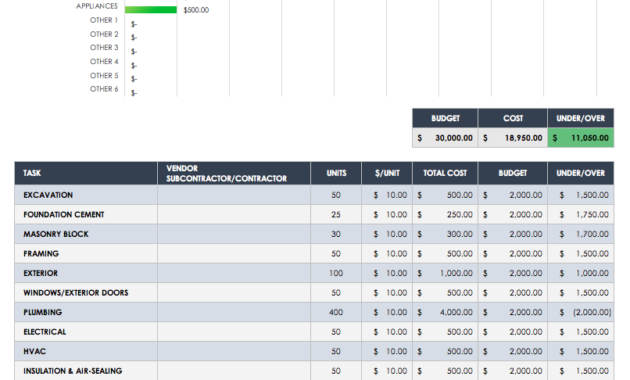The width and height of the screenshot is (630, 380).
Task: Click the TASK column header
Action: (86, 173)
